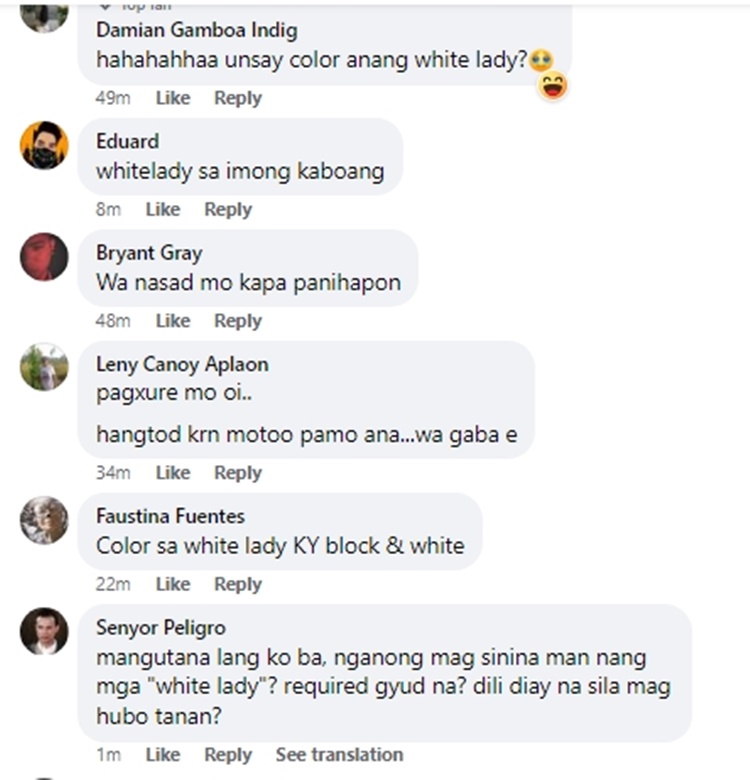This screenshot has height=780, width=750.
Task: Open Senyor Peligro's name link
Action: pos(161,628)
